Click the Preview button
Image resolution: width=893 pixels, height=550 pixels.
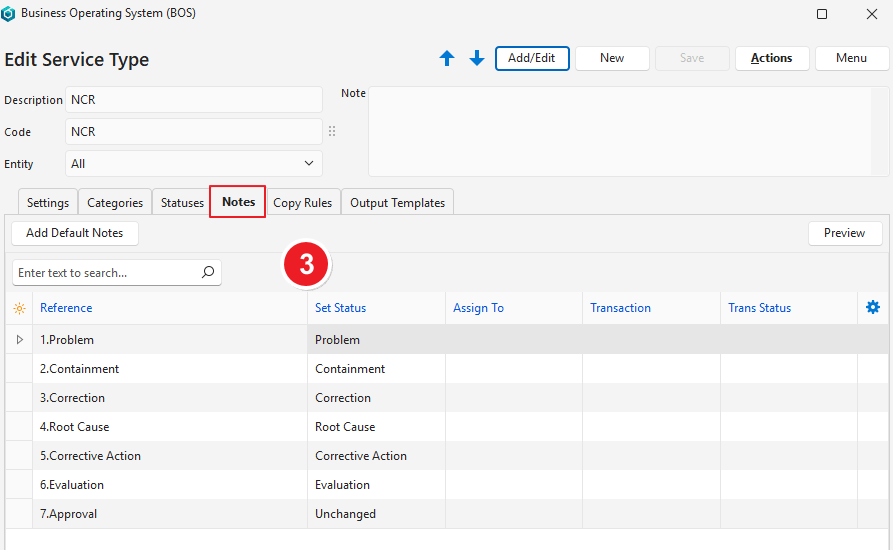(x=844, y=233)
